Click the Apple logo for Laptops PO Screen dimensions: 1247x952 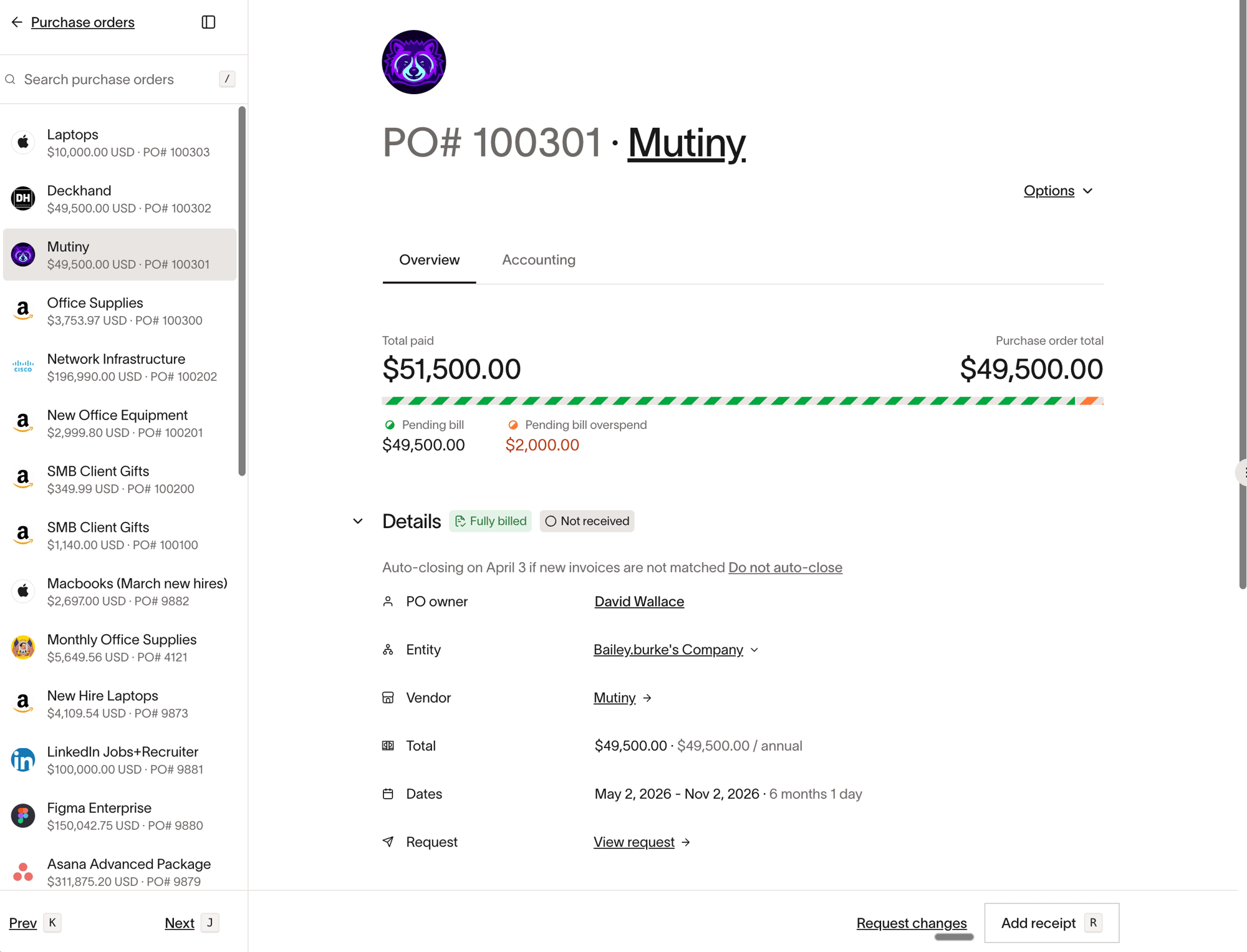pyautogui.click(x=23, y=142)
